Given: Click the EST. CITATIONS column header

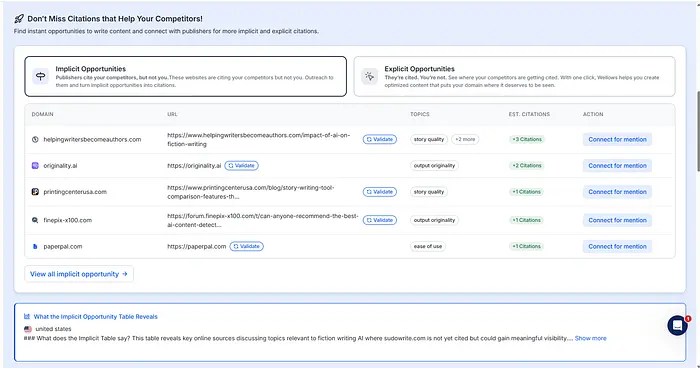Looking at the screenshot, I should tap(529, 114).
